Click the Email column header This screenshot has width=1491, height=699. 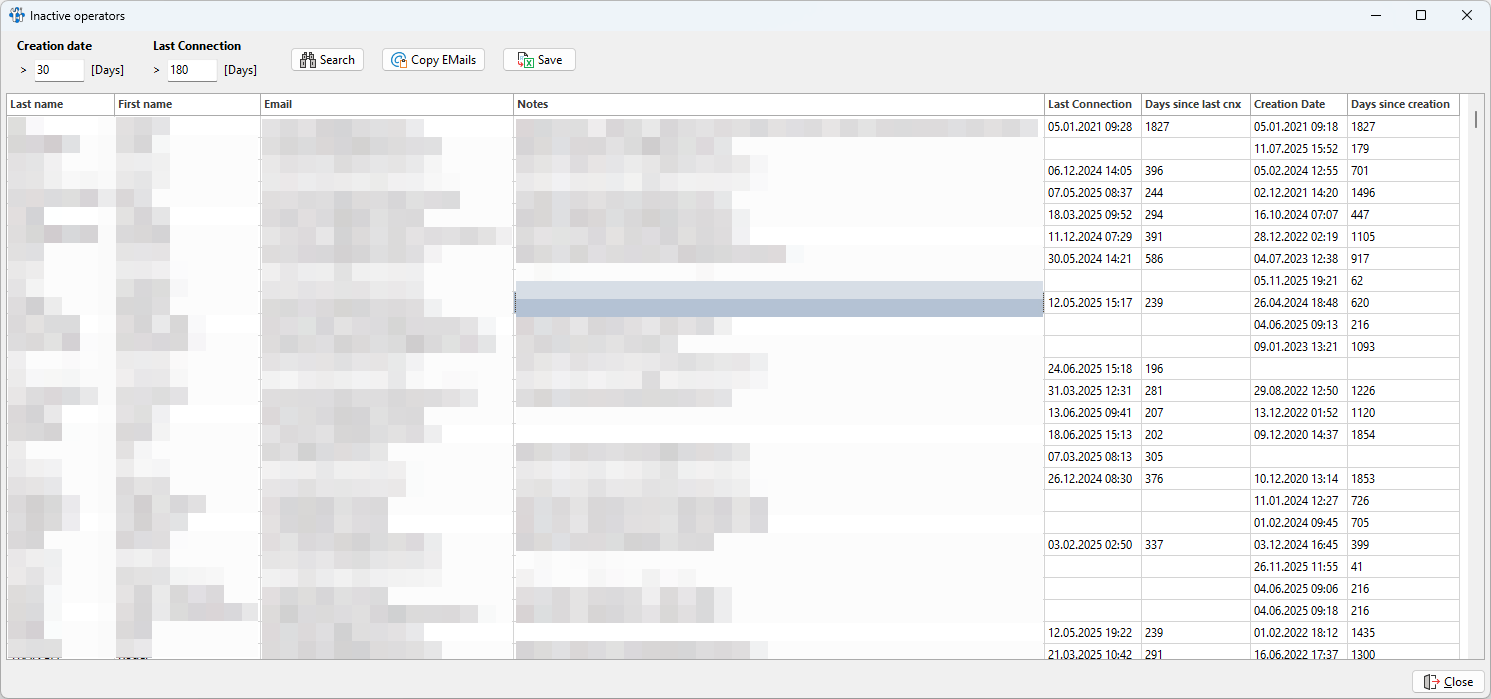point(387,104)
